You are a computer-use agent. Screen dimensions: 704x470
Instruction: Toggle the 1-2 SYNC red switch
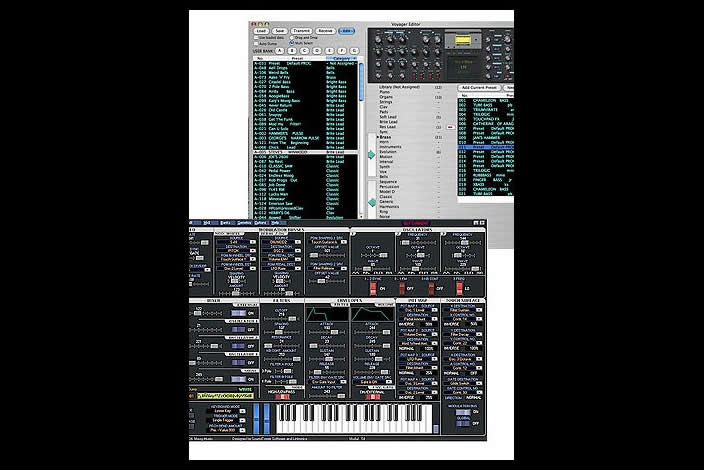pos(373,288)
